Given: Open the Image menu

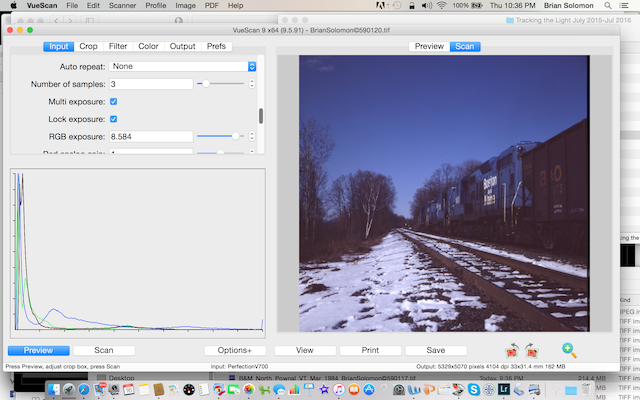Looking at the screenshot, I should (185, 5).
